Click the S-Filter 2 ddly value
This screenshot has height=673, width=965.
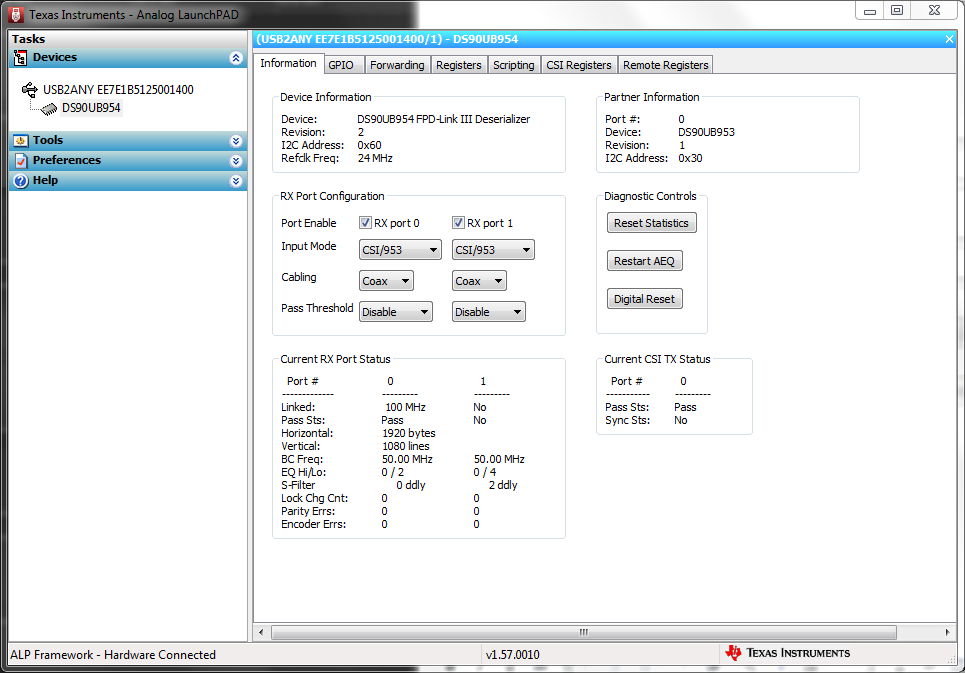[x=503, y=485]
